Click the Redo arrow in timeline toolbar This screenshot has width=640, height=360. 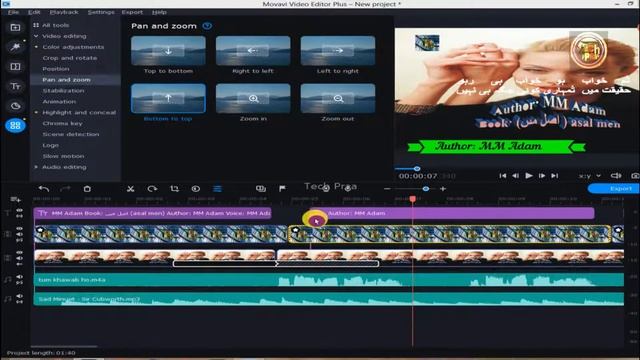[65, 189]
